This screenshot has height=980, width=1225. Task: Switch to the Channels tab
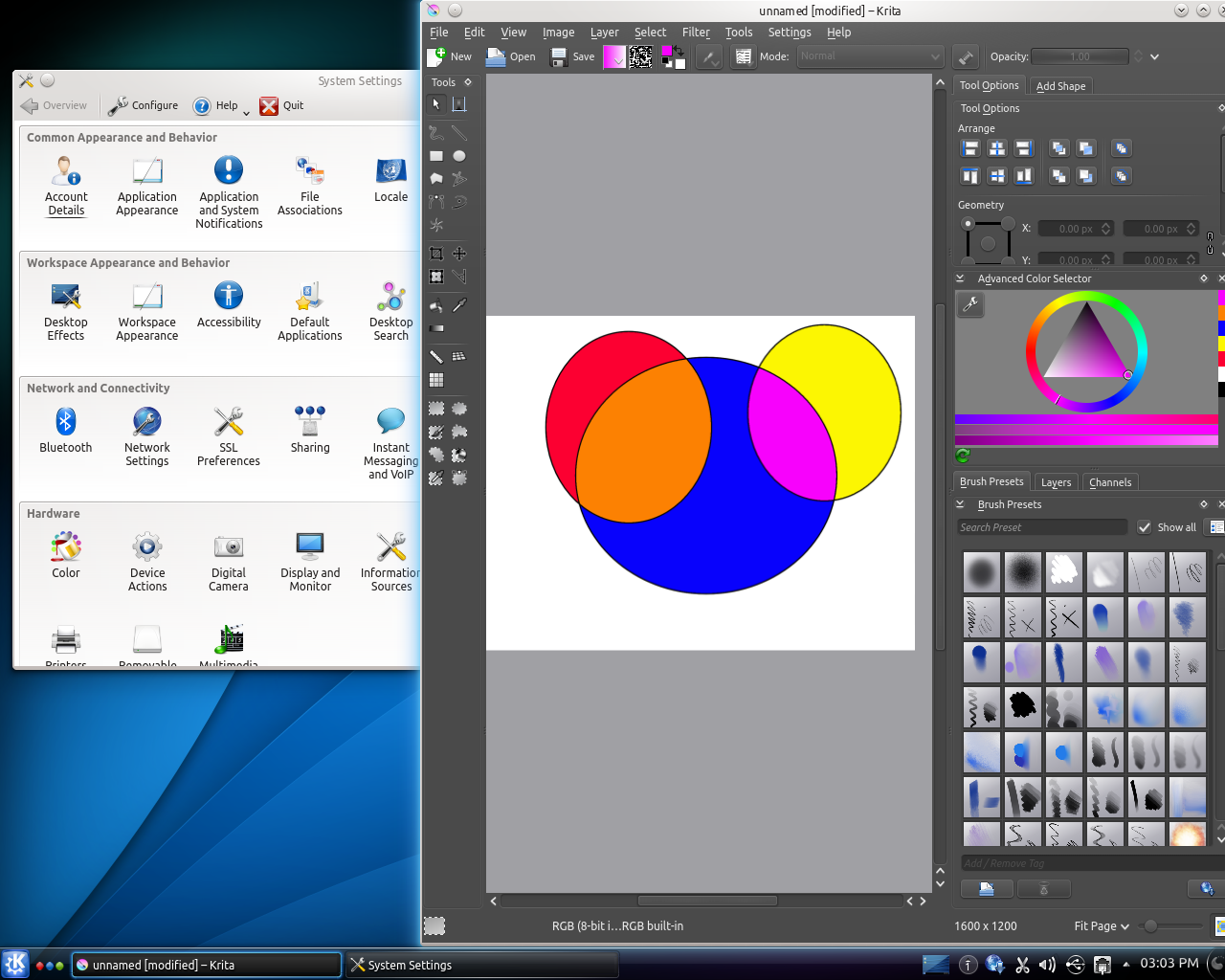click(1110, 482)
